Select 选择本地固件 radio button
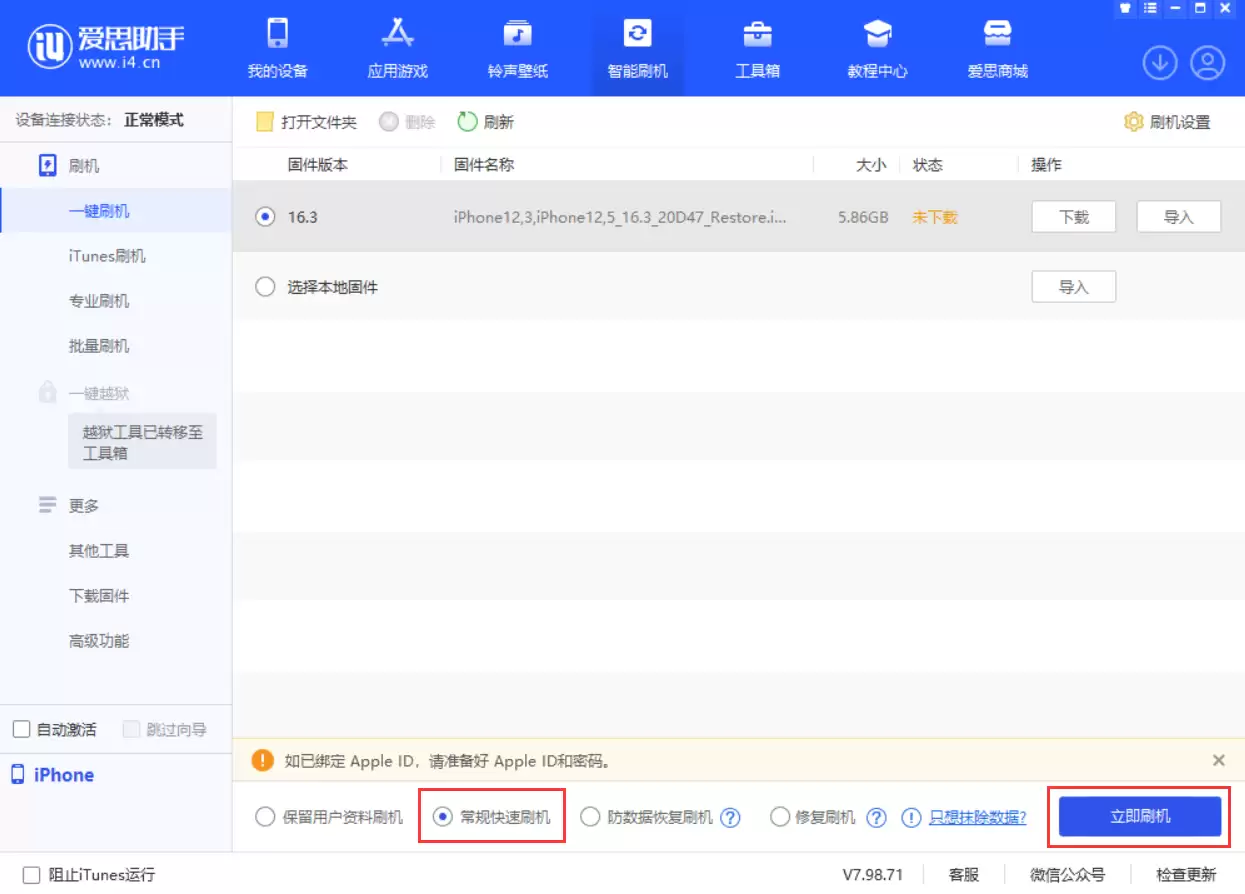 click(x=265, y=287)
